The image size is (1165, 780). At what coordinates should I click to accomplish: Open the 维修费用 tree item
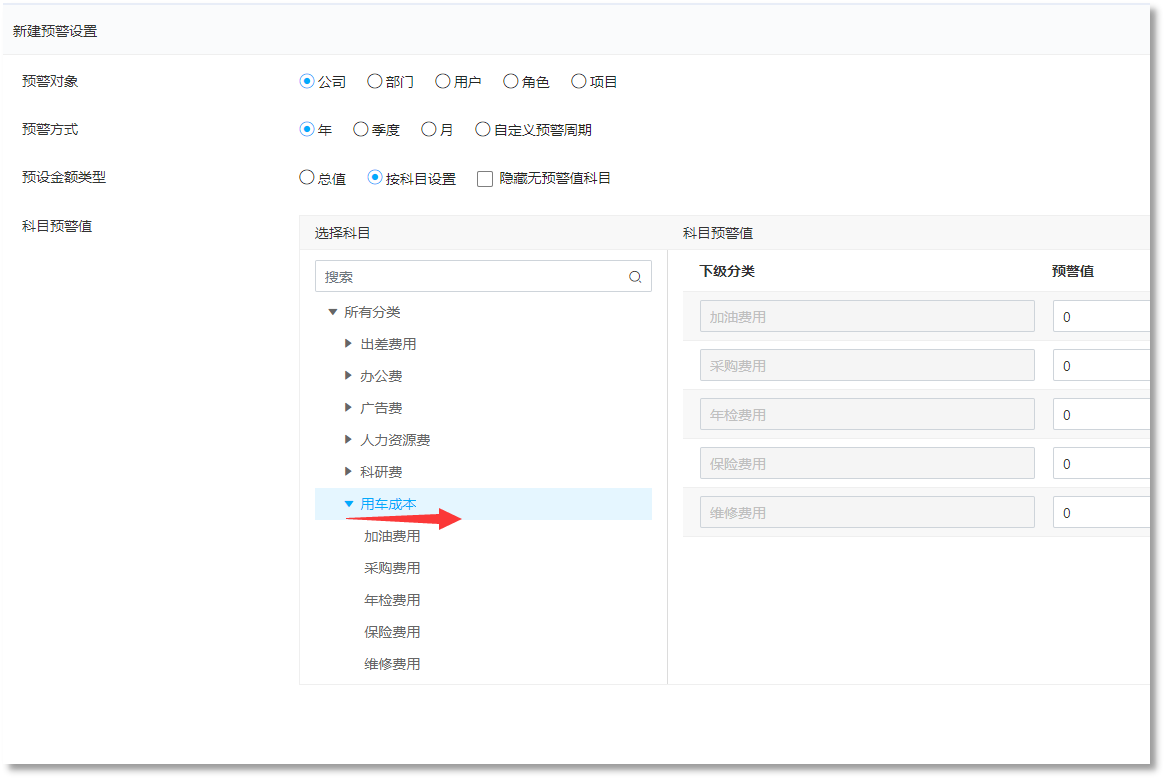tap(392, 664)
